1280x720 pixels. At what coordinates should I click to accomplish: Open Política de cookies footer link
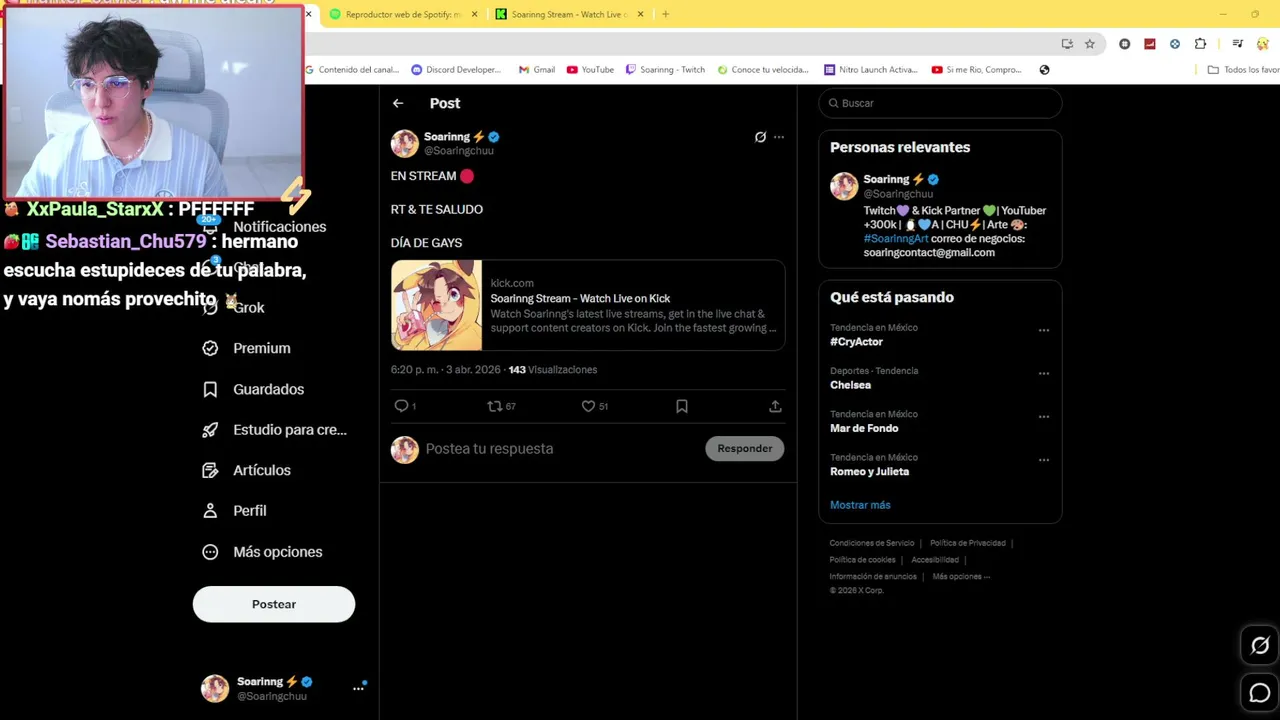pos(862,560)
